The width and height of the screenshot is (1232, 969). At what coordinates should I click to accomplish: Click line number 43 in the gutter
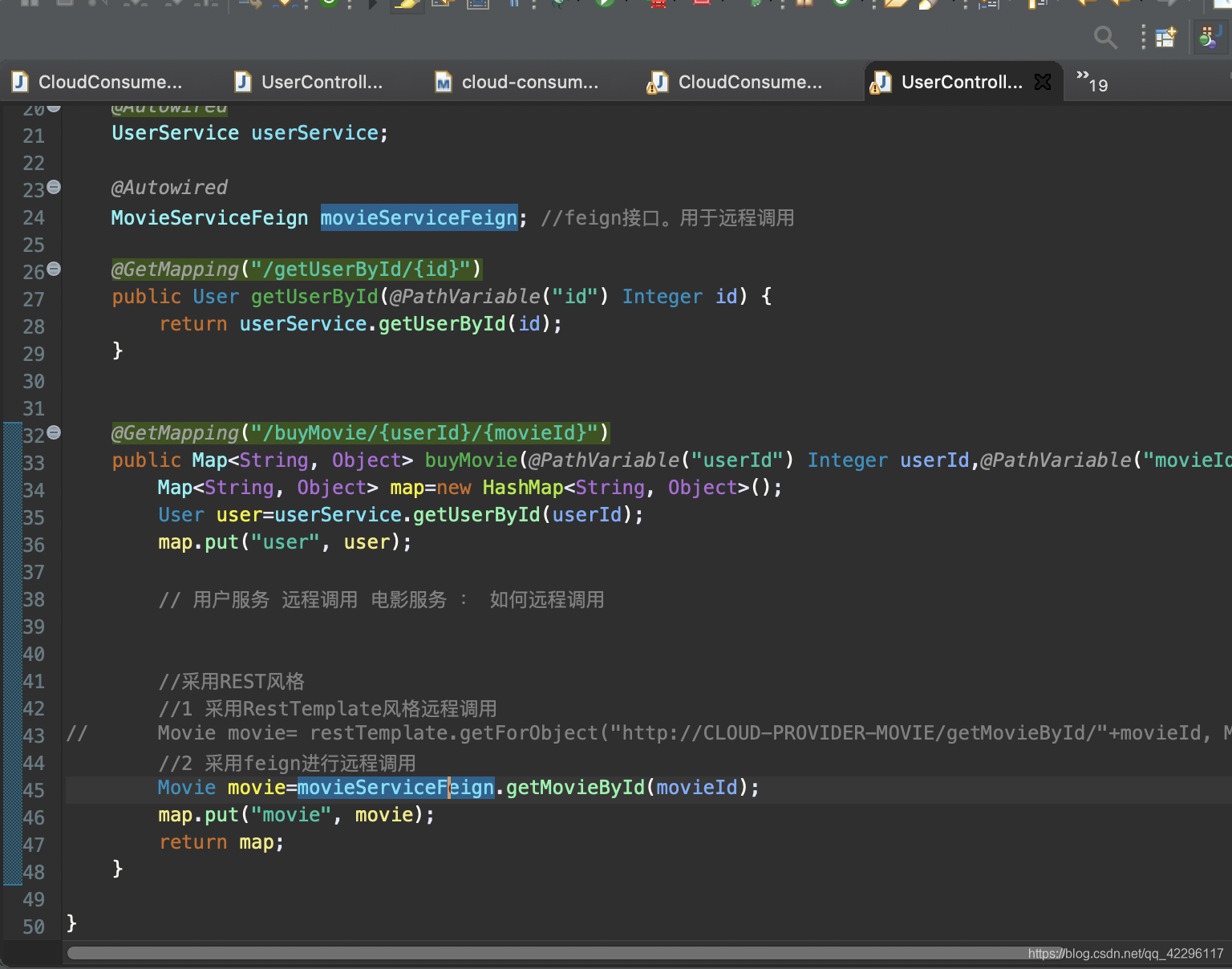(34, 736)
